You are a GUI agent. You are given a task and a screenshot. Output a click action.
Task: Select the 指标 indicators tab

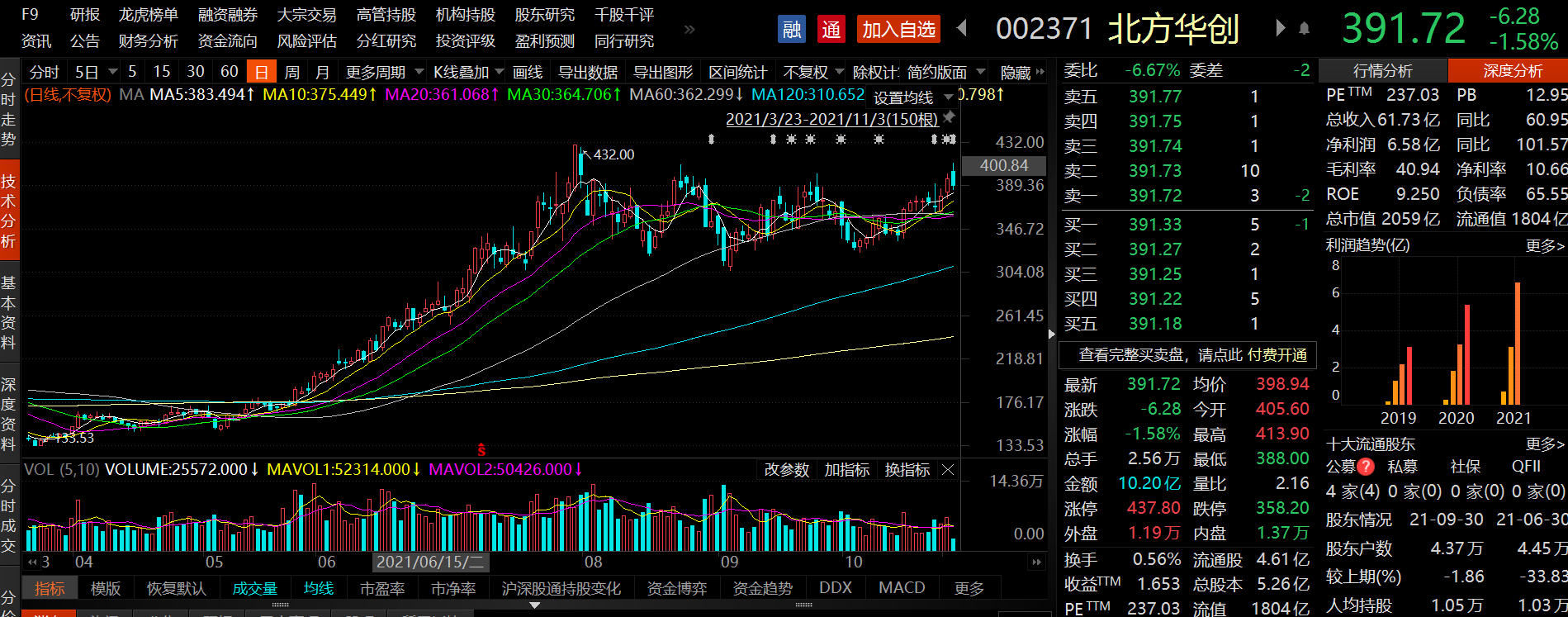50,588
